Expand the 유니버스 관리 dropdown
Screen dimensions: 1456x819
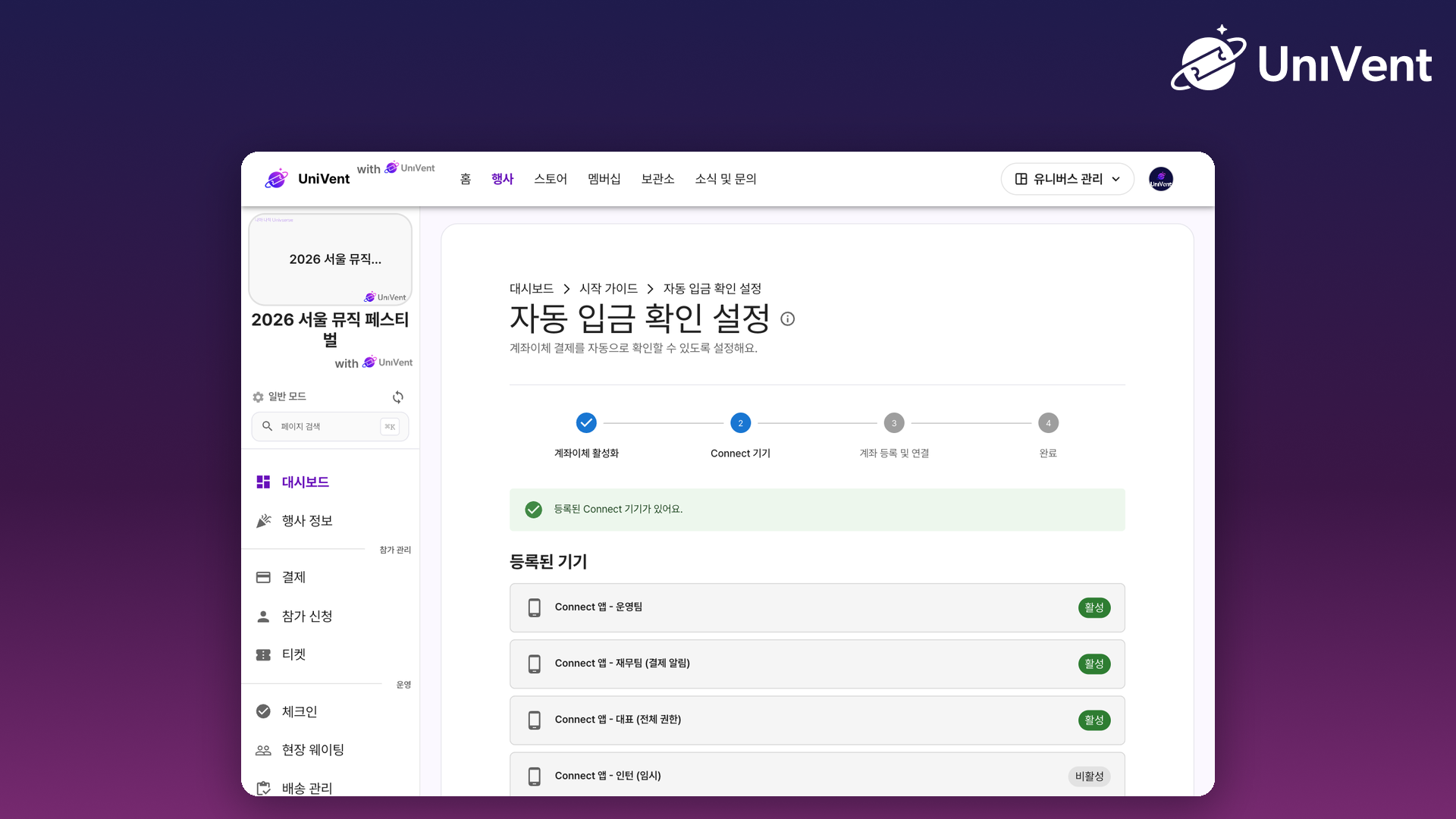tap(1067, 179)
